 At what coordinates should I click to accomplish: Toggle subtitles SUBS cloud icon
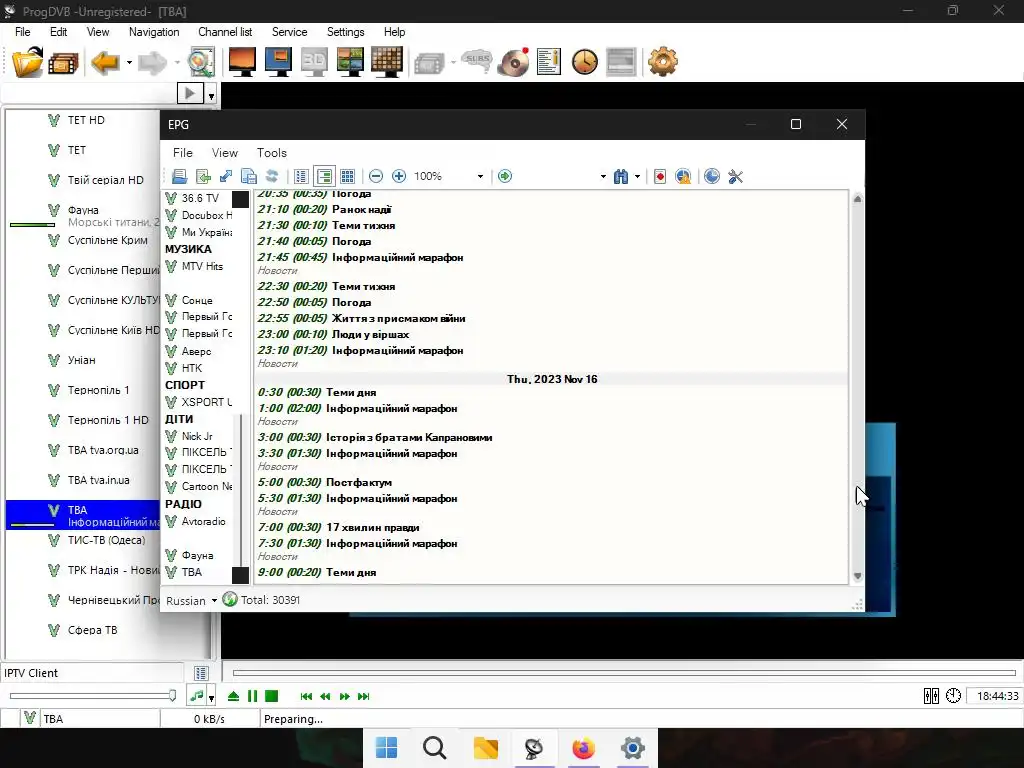(477, 61)
